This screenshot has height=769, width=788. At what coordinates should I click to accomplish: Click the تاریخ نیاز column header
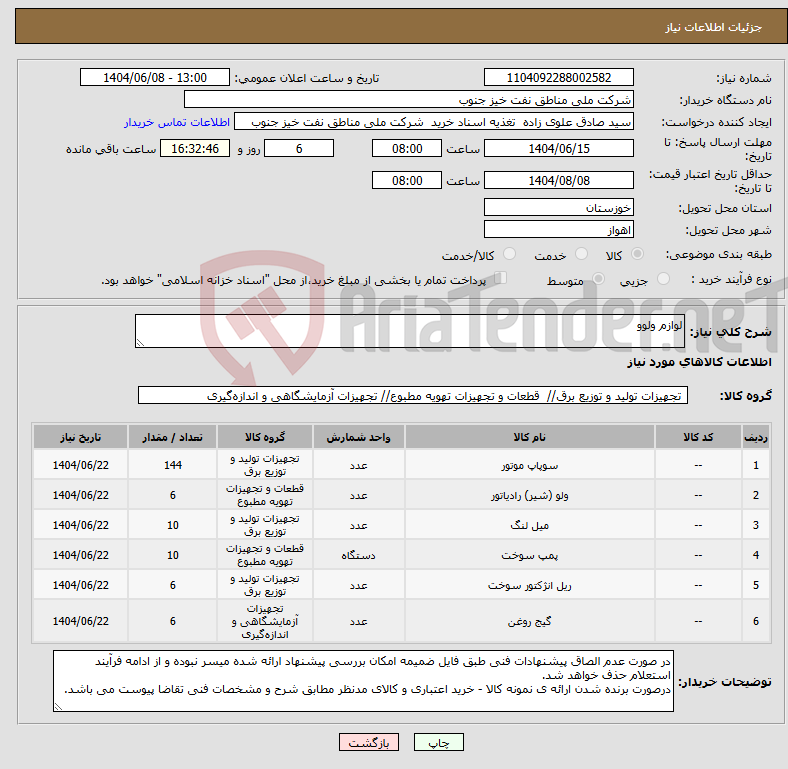tap(80, 437)
